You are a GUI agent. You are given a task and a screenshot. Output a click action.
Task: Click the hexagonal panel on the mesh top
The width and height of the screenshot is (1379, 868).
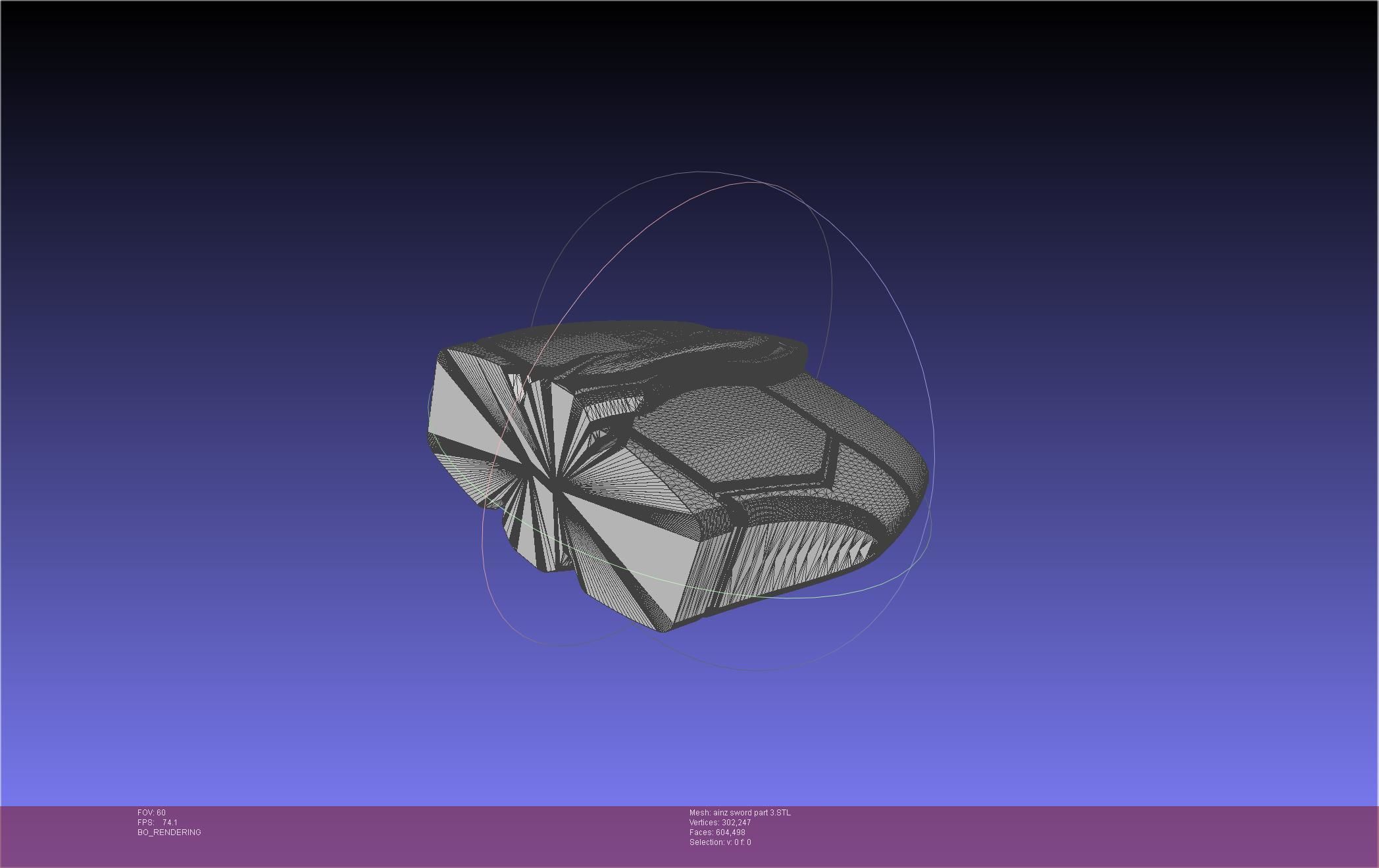click(x=730, y=435)
